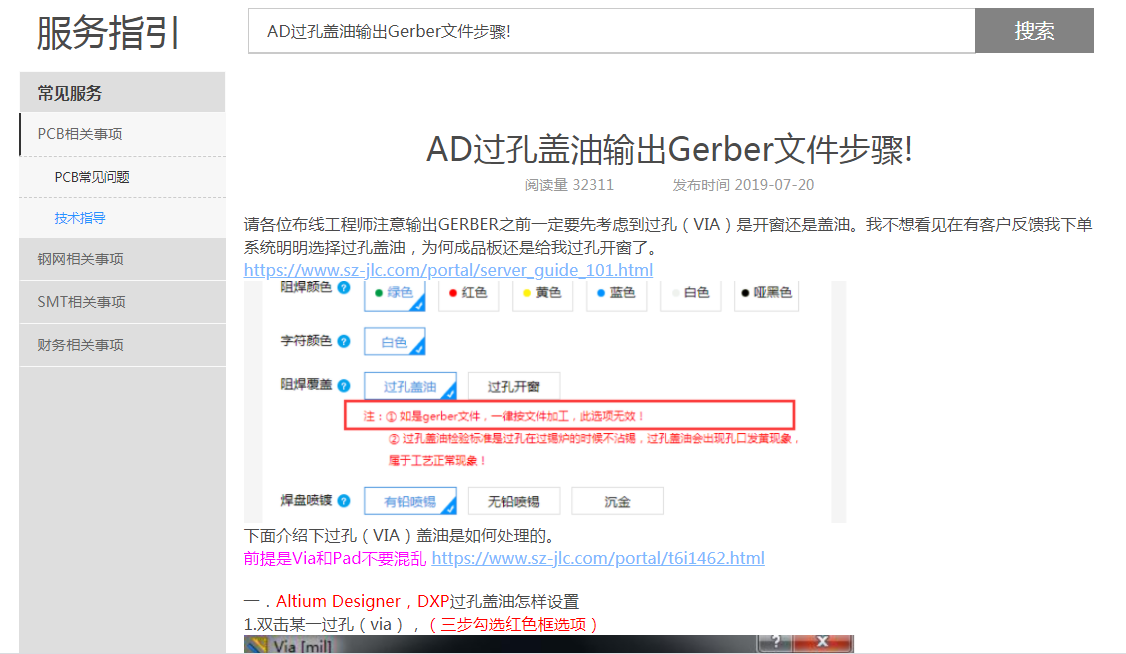Click into the search input field
The height and width of the screenshot is (654, 1126).
coord(610,31)
